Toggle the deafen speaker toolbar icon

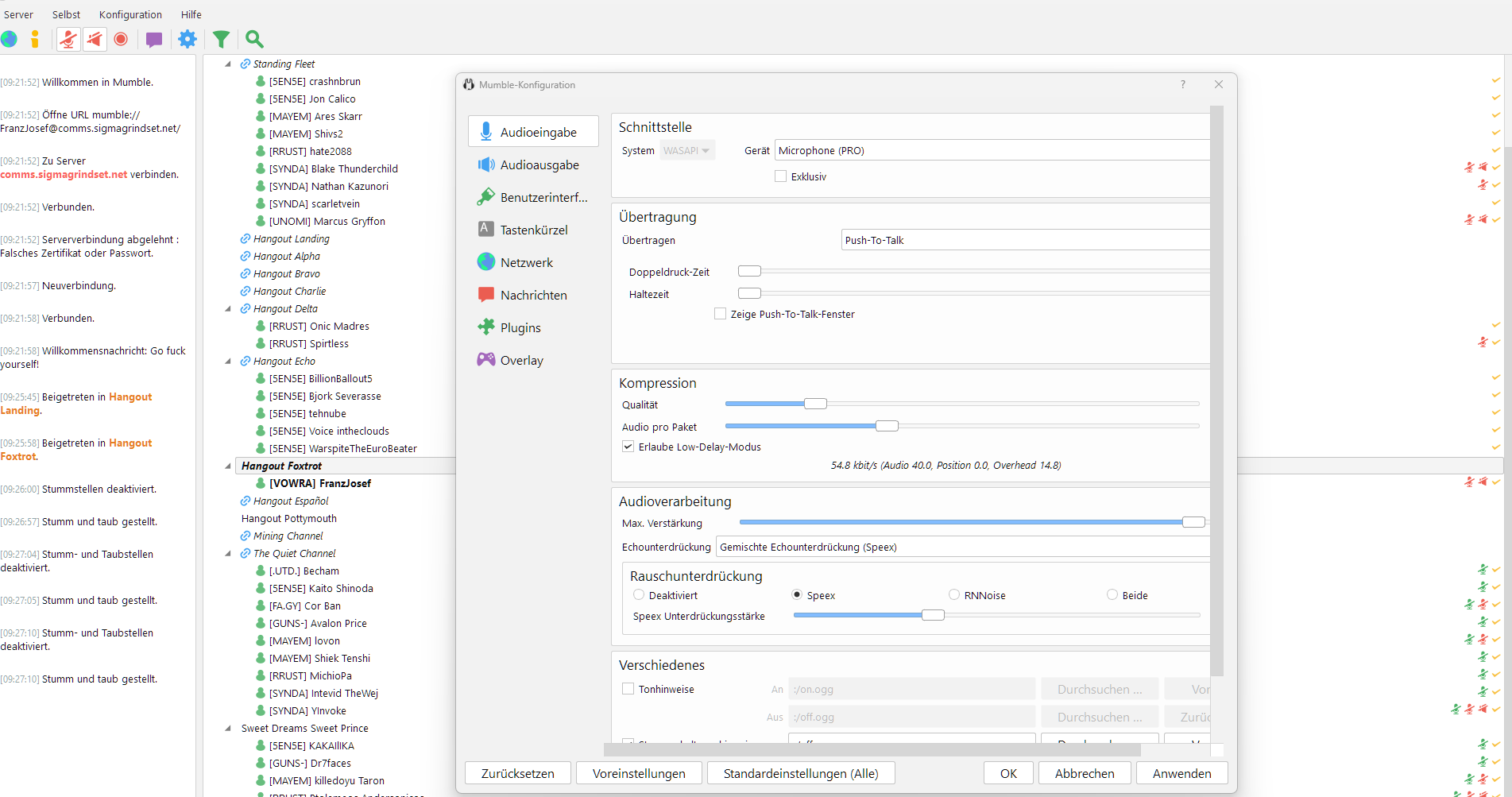click(95, 39)
